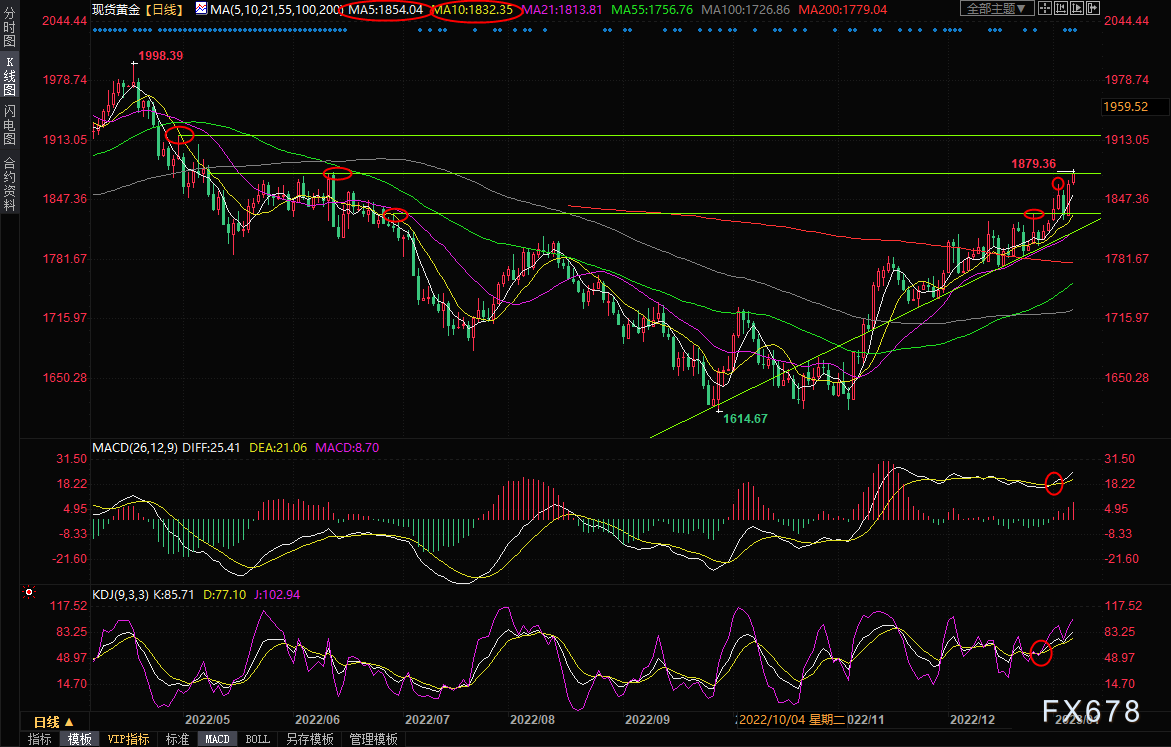This screenshot has height=747, width=1171.
Task: Open the 合约资料 side tab
Action: [x=9, y=183]
